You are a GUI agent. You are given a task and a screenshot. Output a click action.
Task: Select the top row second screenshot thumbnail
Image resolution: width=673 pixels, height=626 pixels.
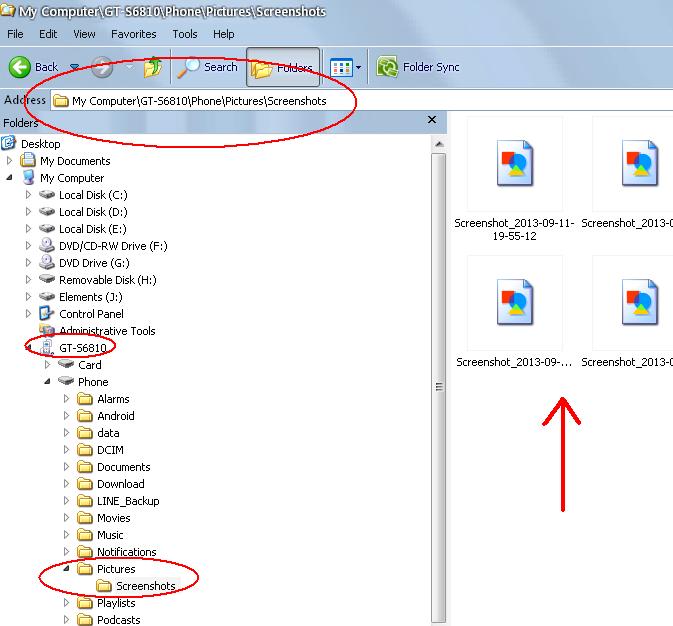pos(633,164)
